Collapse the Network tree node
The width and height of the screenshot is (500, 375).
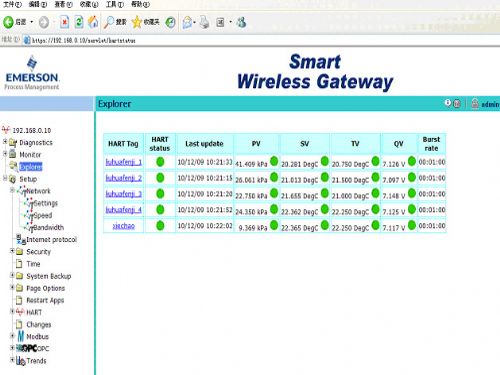click(12, 190)
